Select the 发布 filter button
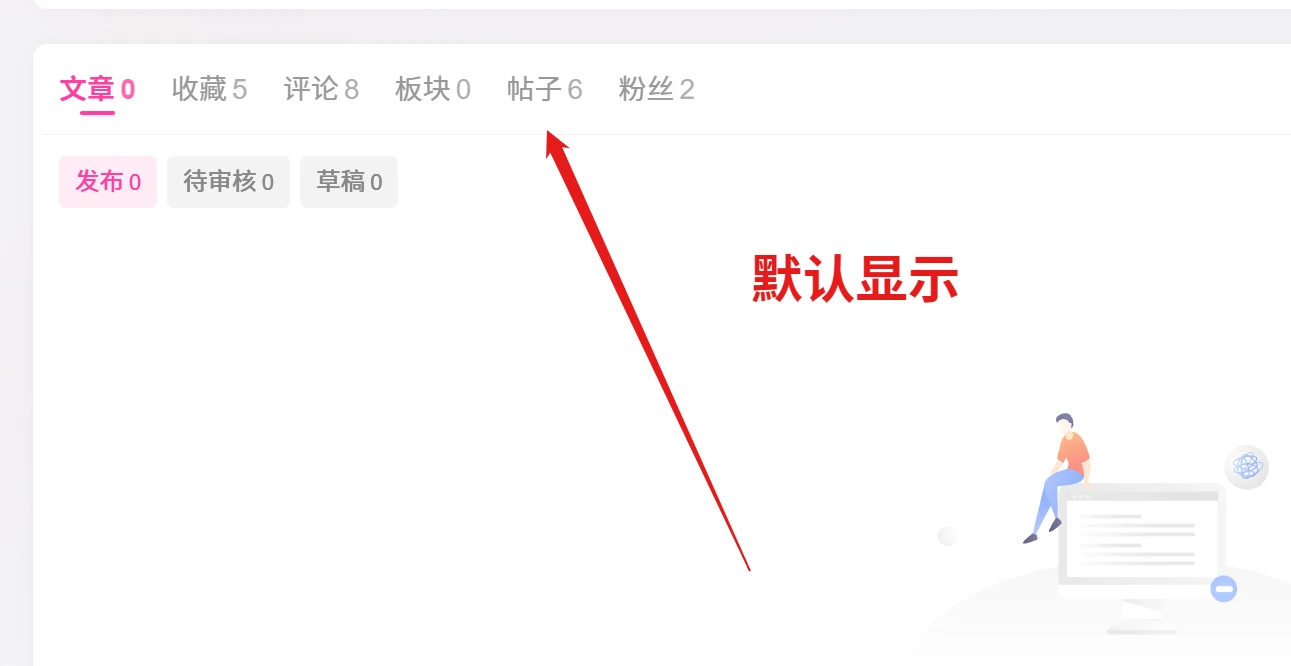Viewport: 1291px width, 666px height. (x=108, y=182)
